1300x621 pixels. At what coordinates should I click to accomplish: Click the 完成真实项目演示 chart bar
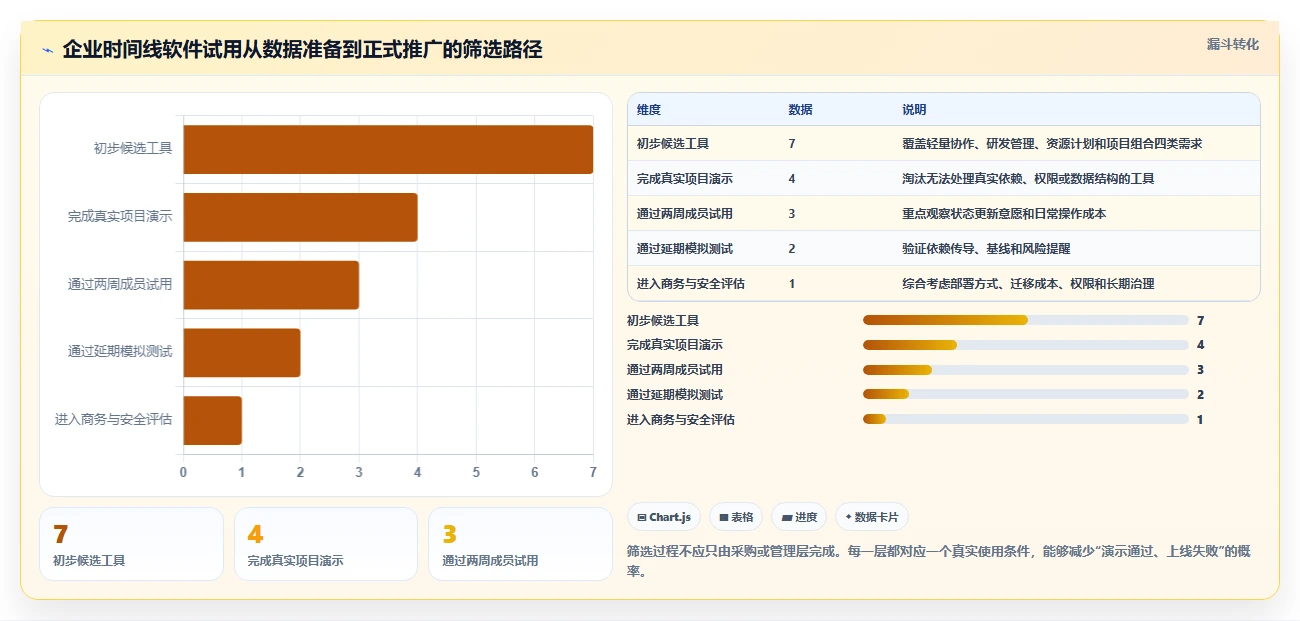(x=300, y=217)
